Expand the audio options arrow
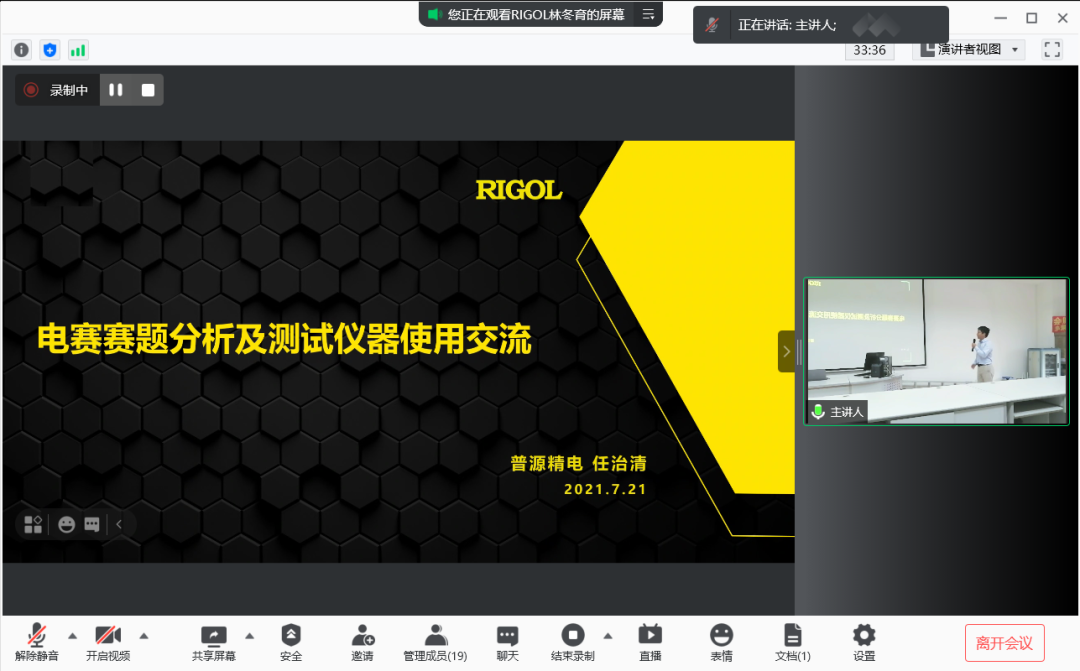1080x671 pixels. click(72, 635)
